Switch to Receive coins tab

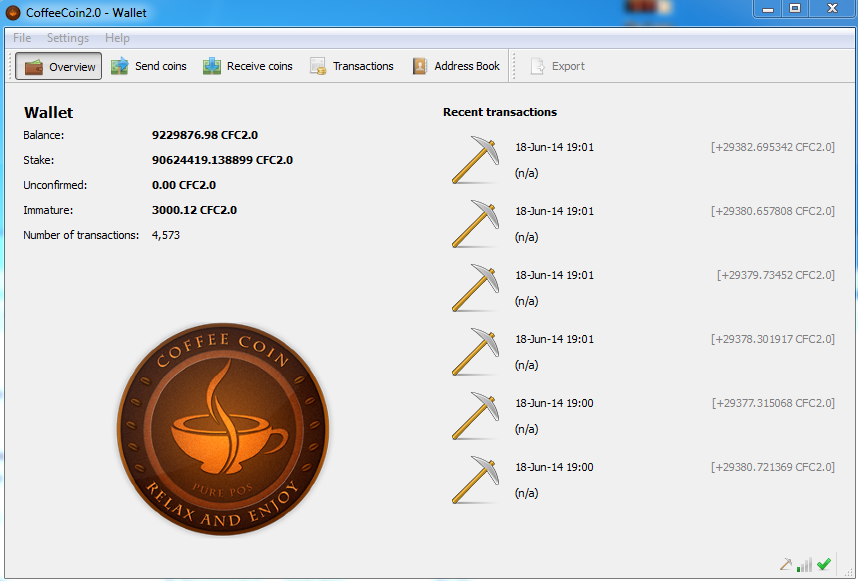pos(248,66)
